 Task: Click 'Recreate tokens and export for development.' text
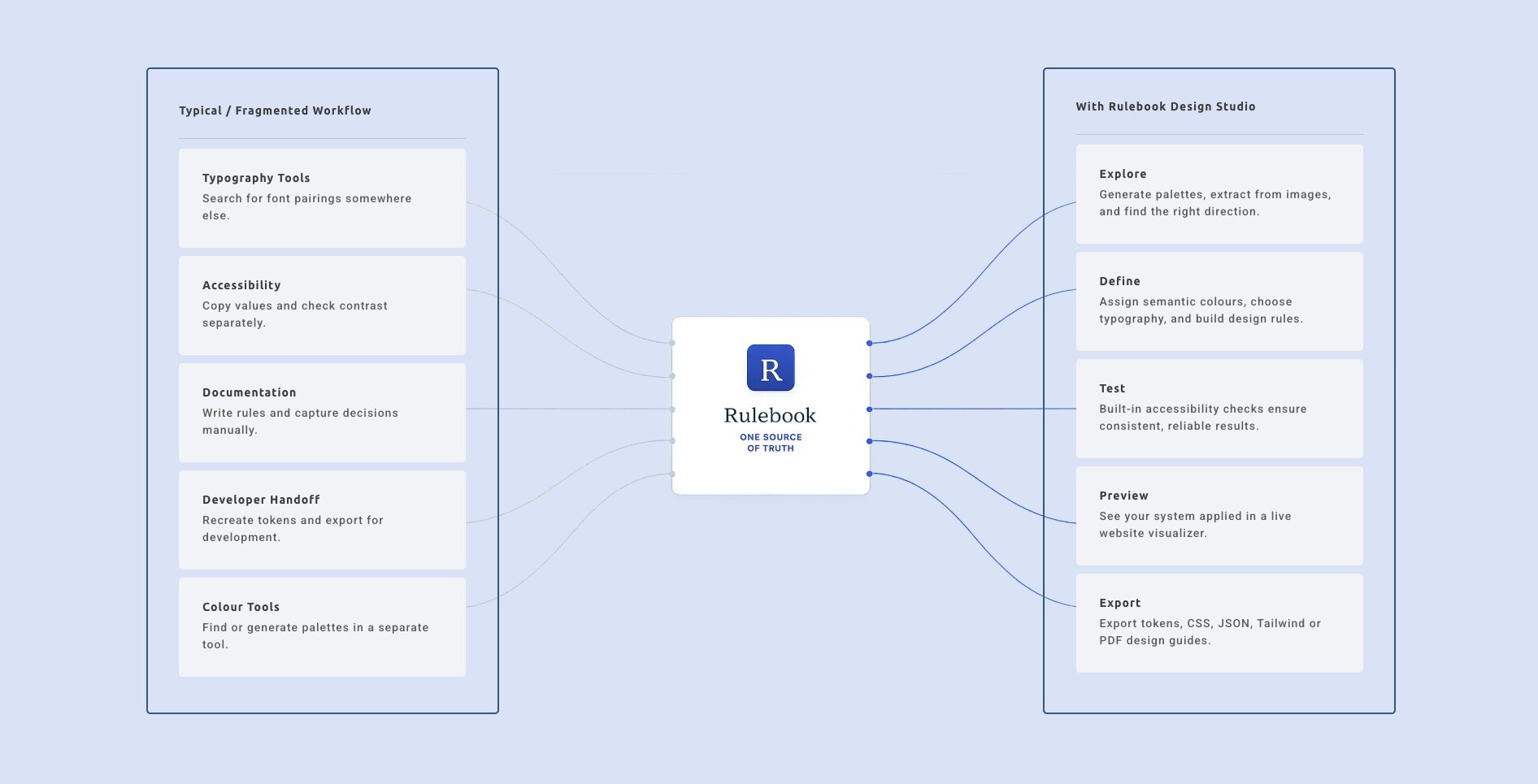coord(293,528)
